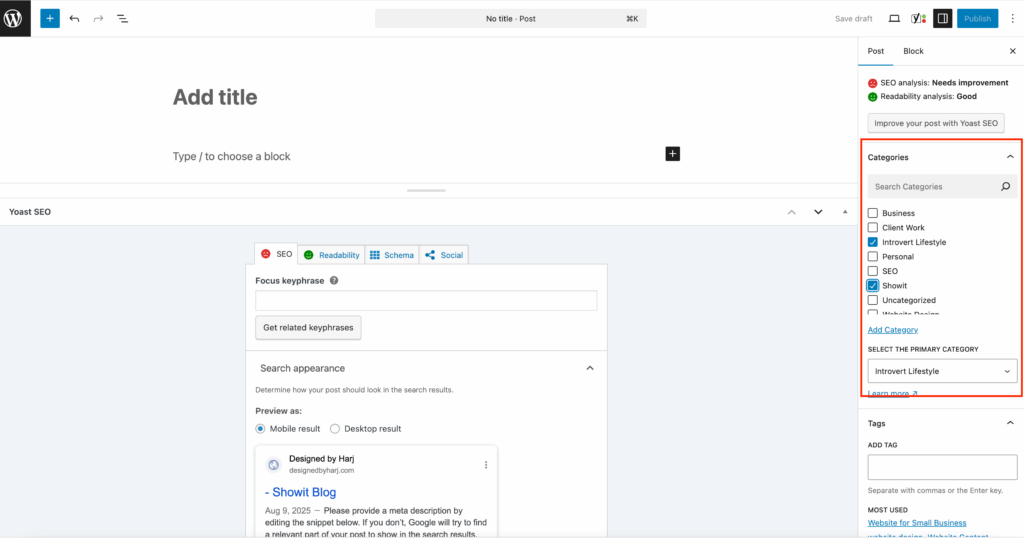Click the Type / to choose a block area

pyautogui.click(x=231, y=156)
